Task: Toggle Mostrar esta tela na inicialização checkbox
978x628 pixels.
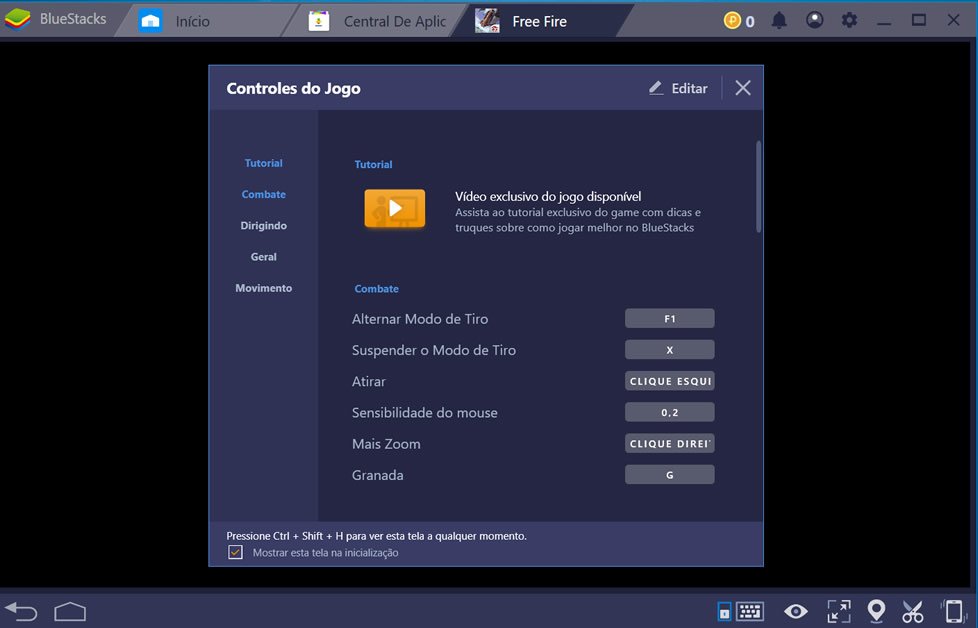Action: [x=235, y=552]
